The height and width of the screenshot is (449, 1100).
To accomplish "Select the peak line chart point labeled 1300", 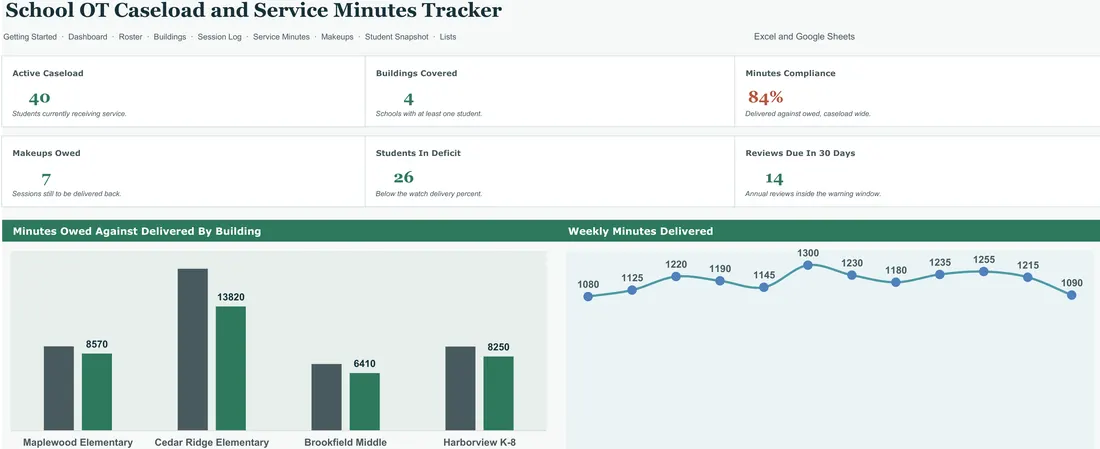I will click(x=807, y=265).
